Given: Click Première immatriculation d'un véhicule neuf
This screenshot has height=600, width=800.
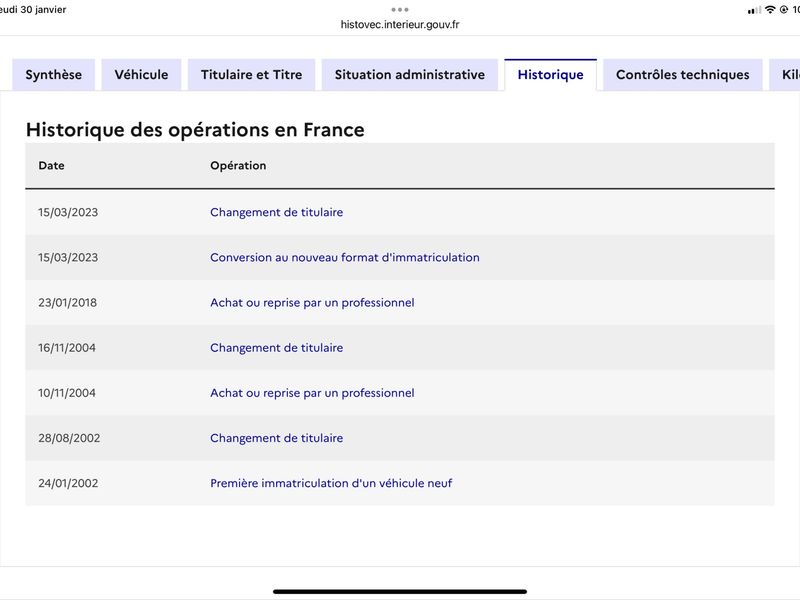Looking at the screenshot, I should (x=331, y=483).
